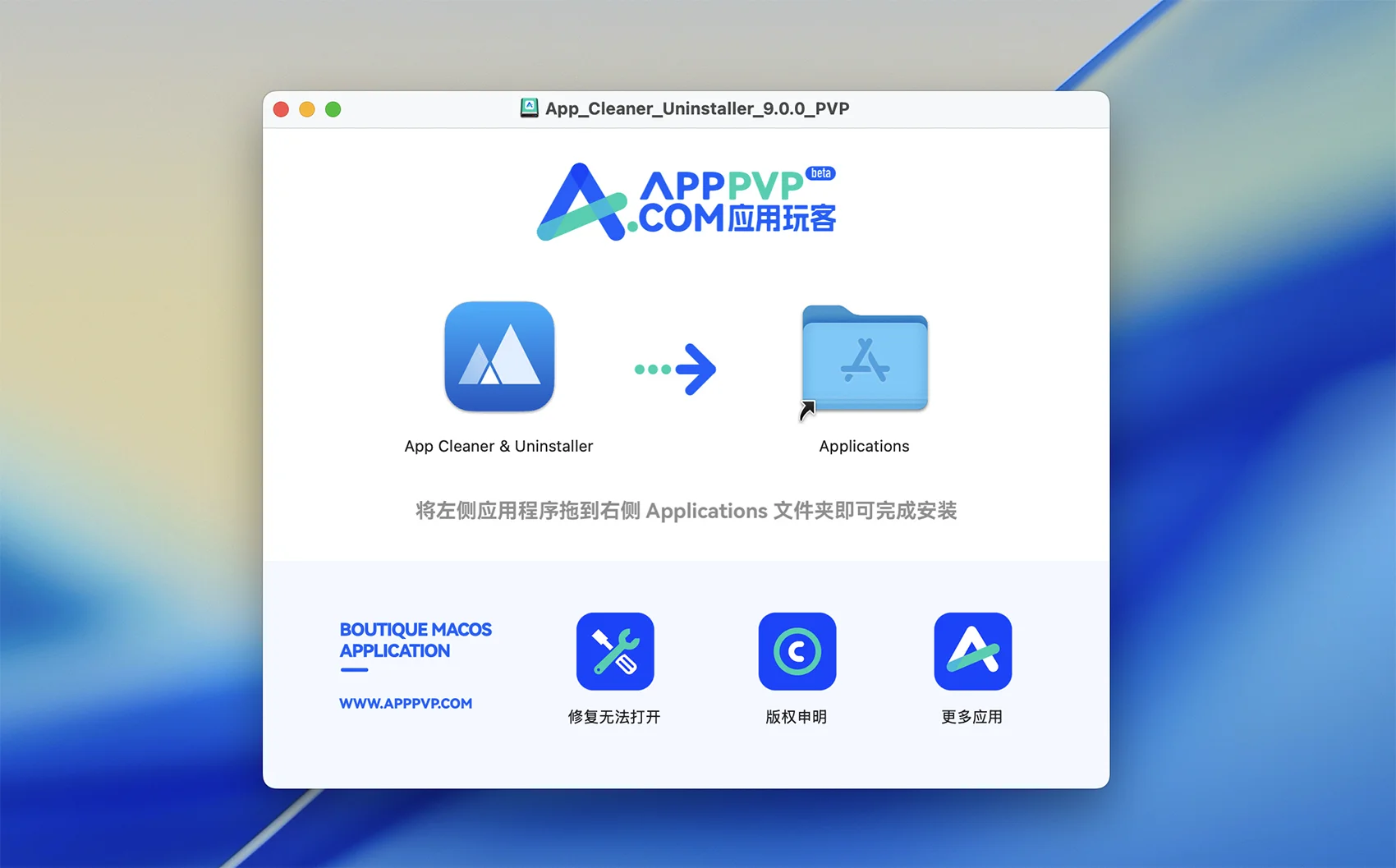Viewport: 1396px width, 868px height.
Task: Click the 修复无法打开 text label
Action: tap(614, 717)
